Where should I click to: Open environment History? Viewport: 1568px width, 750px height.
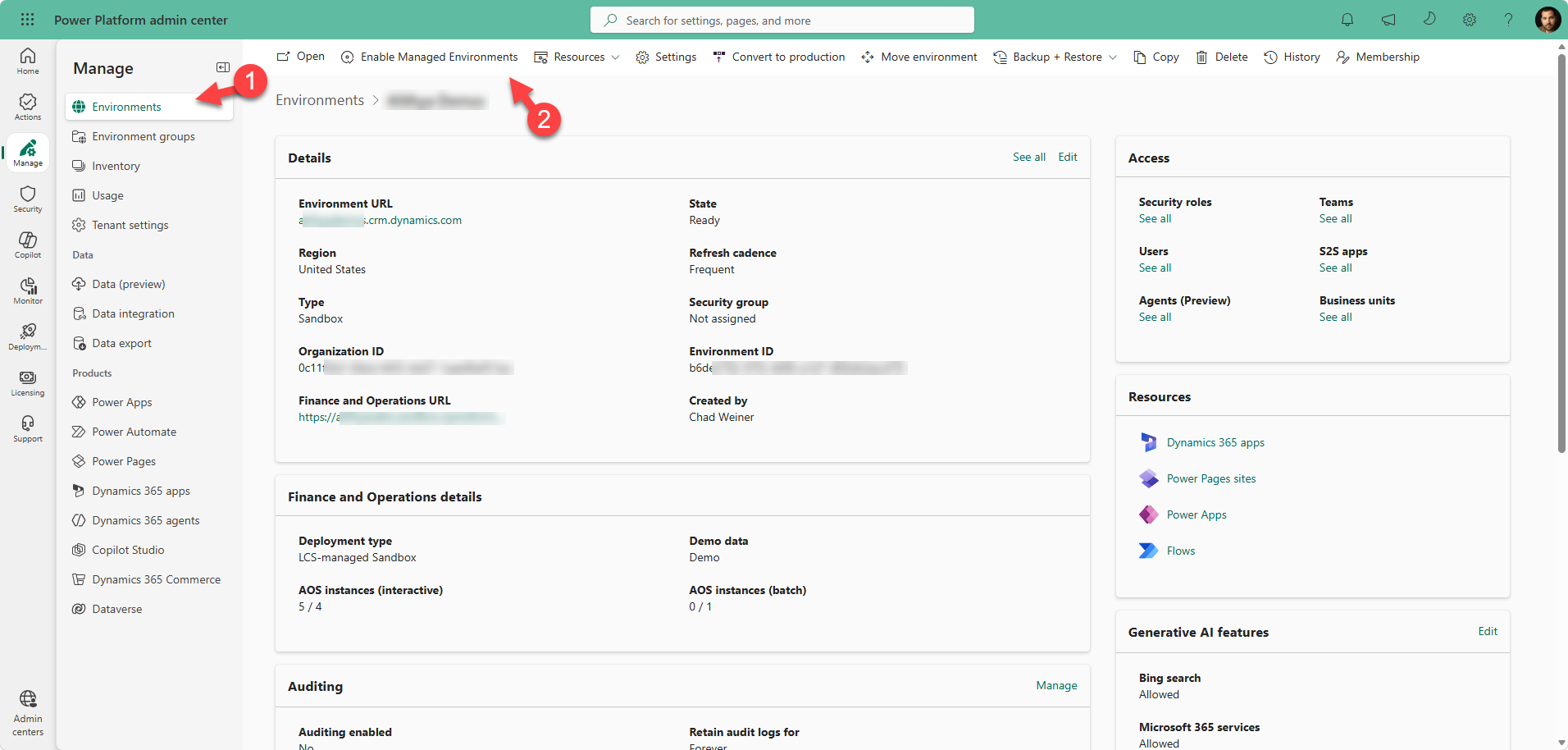[x=1292, y=57]
